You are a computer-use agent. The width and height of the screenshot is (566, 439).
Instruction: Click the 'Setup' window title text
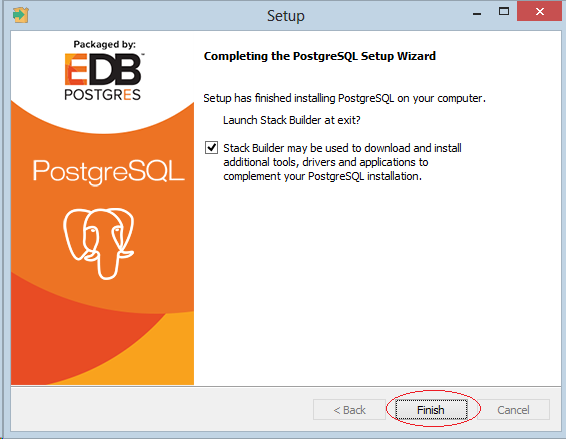click(x=286, y=16)
